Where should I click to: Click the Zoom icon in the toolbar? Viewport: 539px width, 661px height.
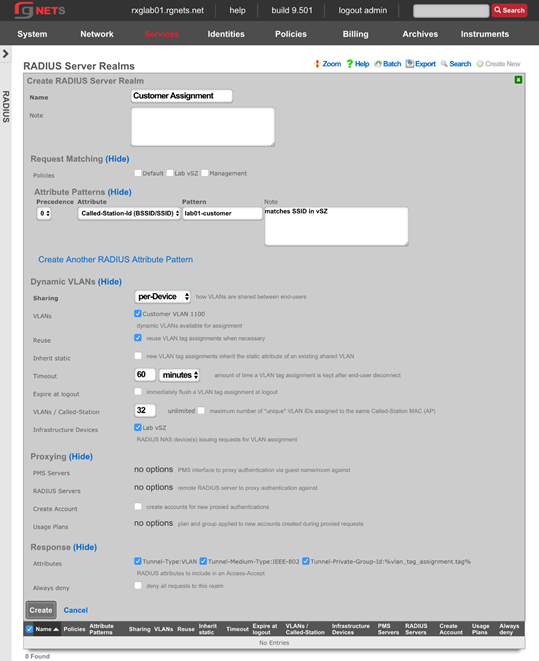pos(317,64)
